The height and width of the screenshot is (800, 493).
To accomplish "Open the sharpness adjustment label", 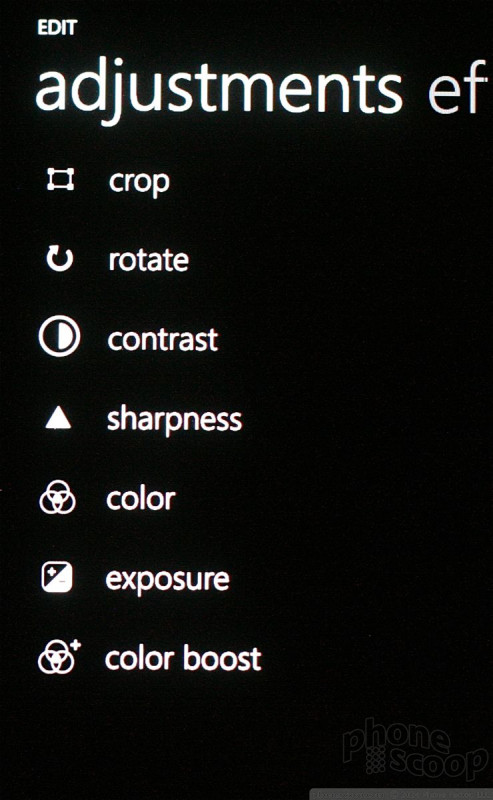I will [x=174, y=420].
